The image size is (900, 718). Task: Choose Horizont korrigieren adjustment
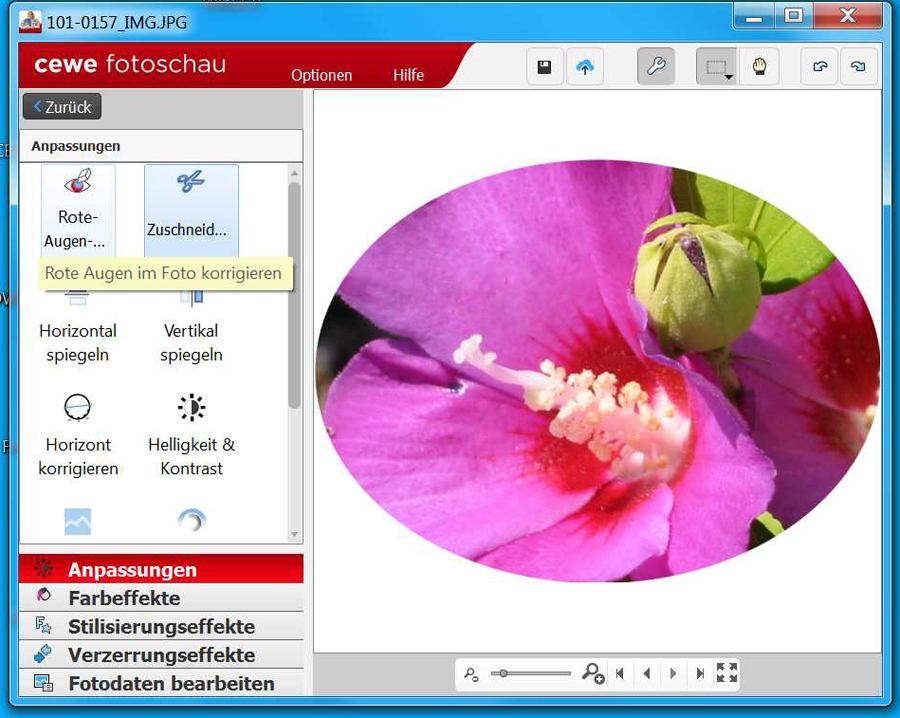pyautogui.click(x=78, y=434)
